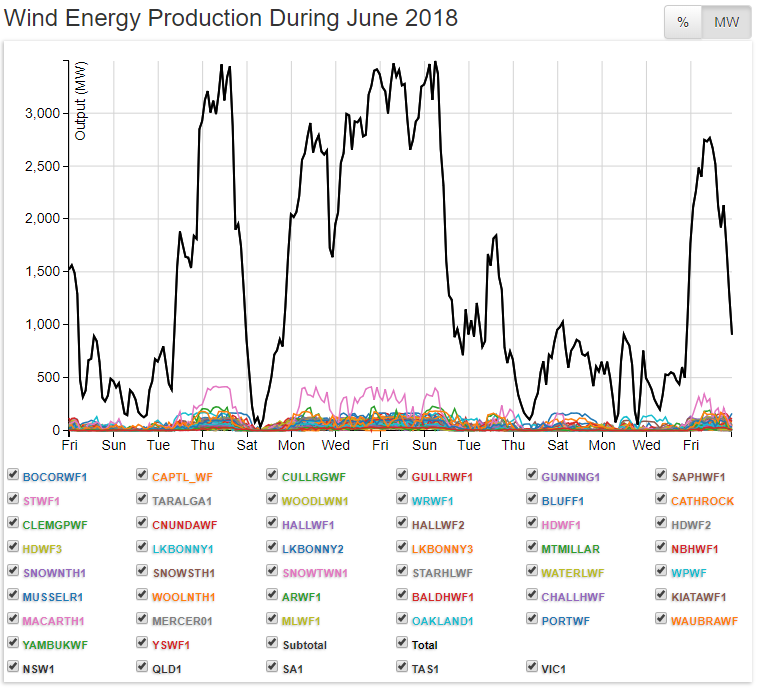Click the LKBONNY3 legend label
Viewport: 758px width, 691px height.
click(x=441, y=548)
